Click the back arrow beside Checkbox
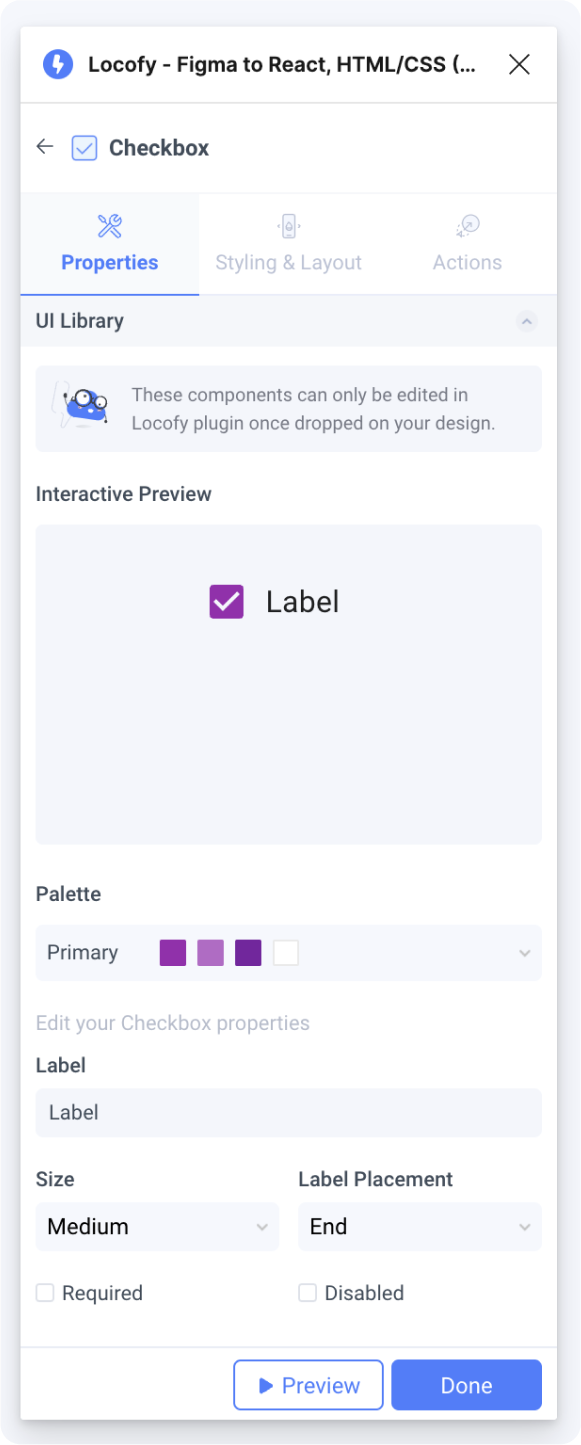Screen dimensions: 581x1445 pyautogui.click(x=44, y=146)
